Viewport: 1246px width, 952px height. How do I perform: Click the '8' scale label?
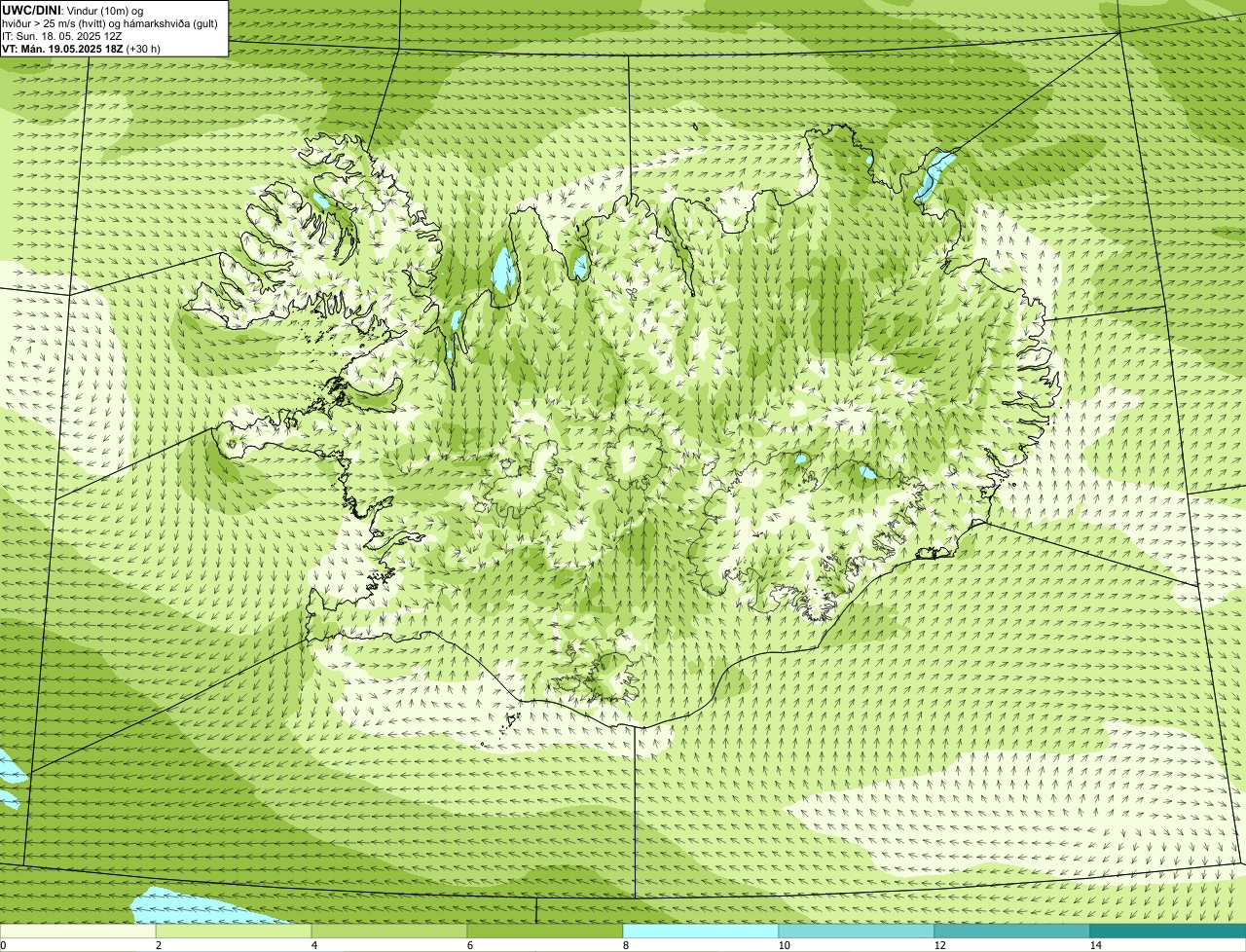pos(625,945)
